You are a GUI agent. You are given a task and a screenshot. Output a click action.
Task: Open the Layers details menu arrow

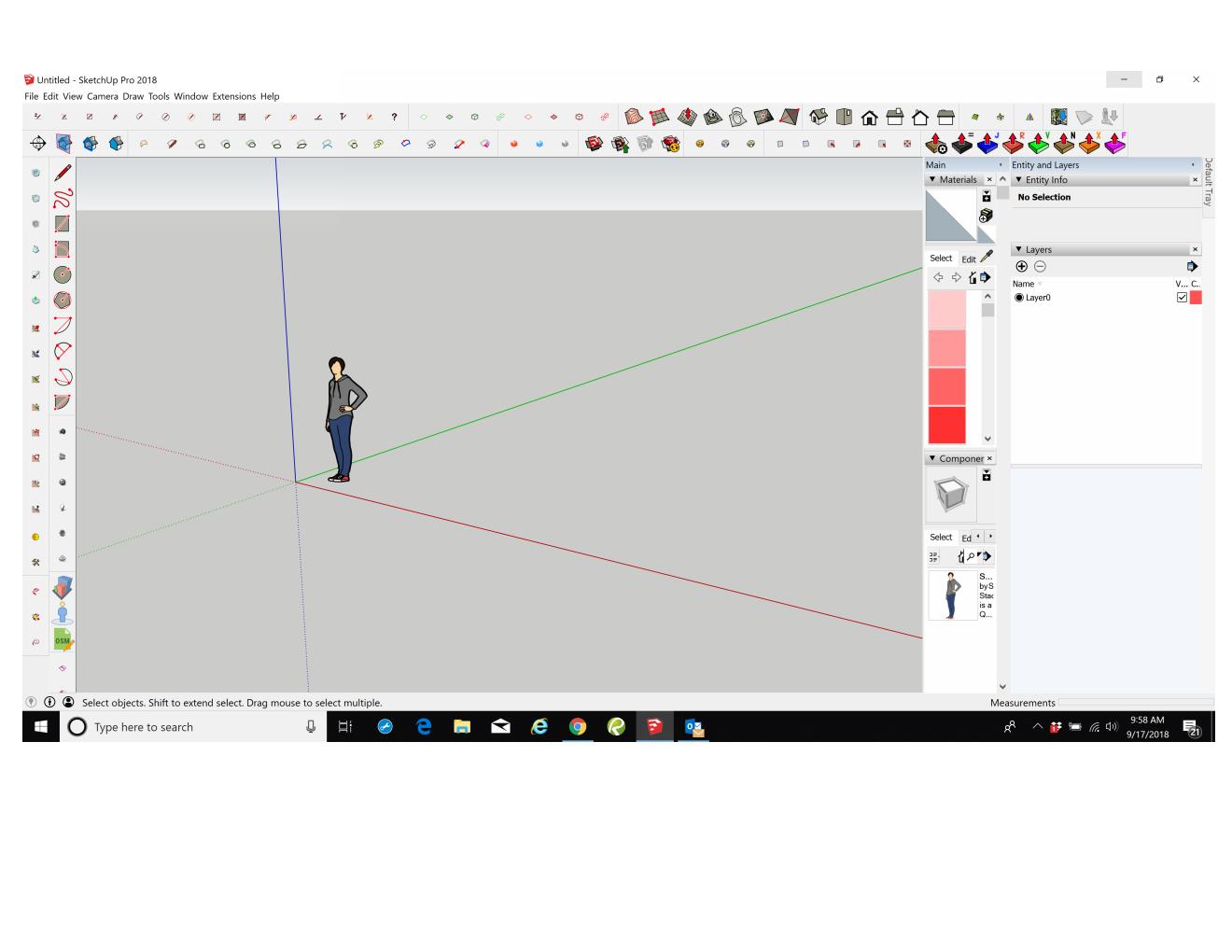tap(1192, 266)
